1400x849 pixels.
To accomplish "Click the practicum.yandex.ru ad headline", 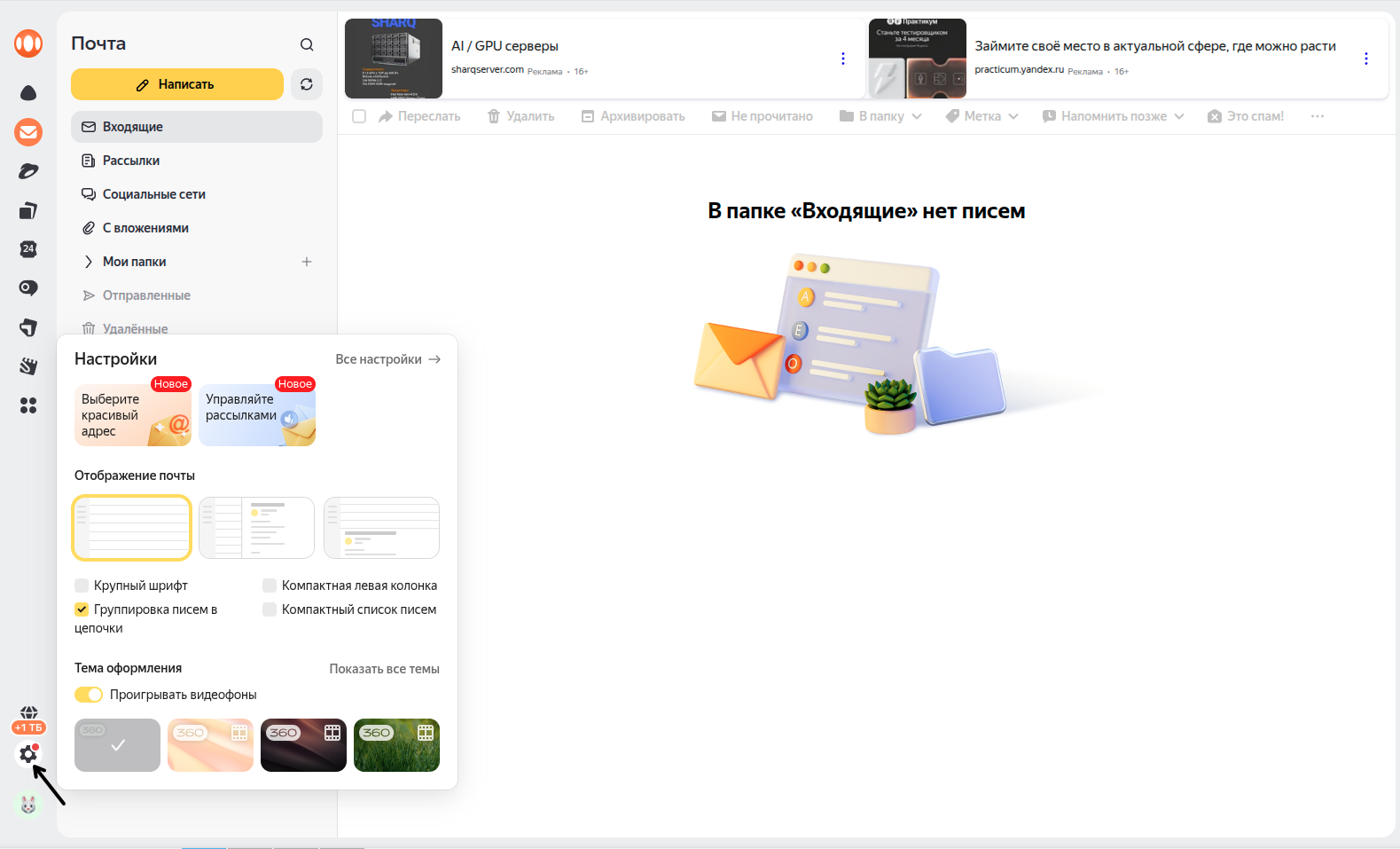I will [x=1155, y=46].
